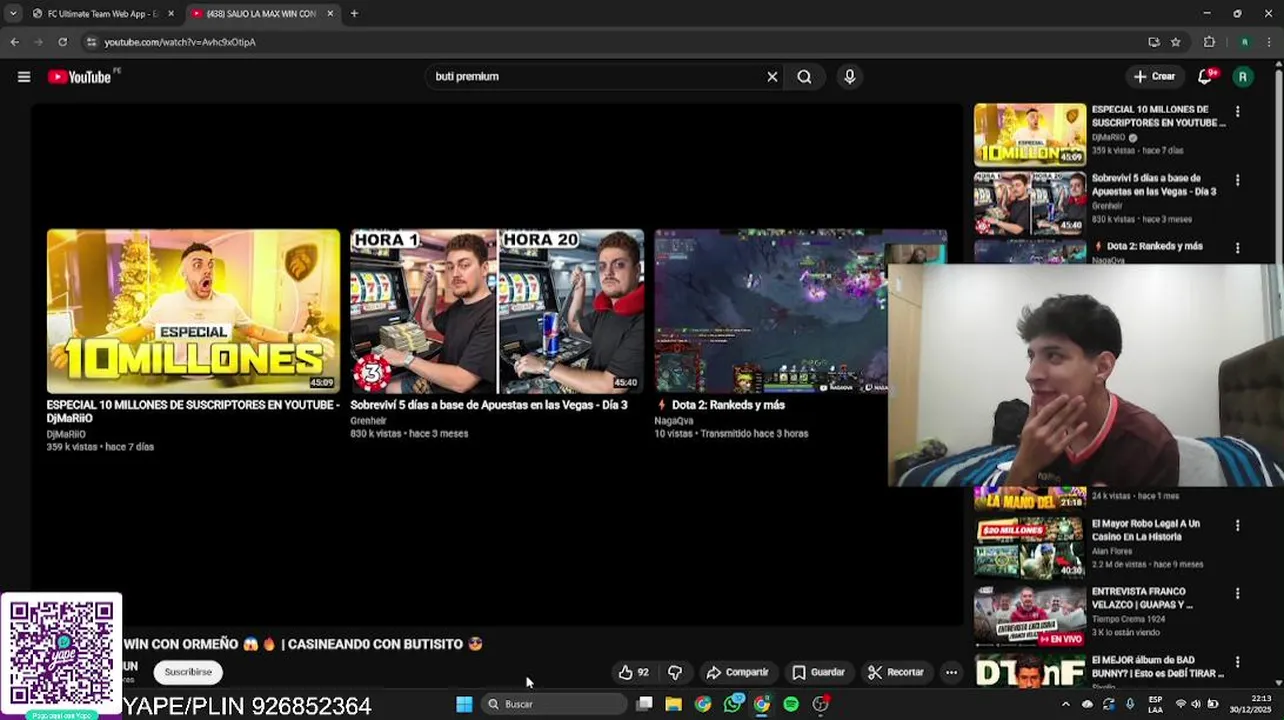The image size is (1284, 720).
Task: Open the install app icon in address bar
Action: pyautogui.click(x=1154, y=42)
